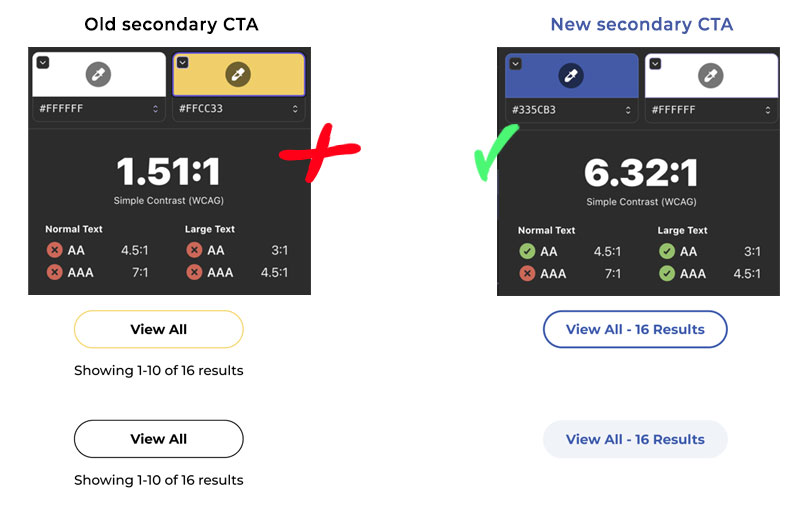Click eyedropper icon on white #FFFFFF swatch, old CTA
This screenshot has width=809, height=511.
click(98, 74)
